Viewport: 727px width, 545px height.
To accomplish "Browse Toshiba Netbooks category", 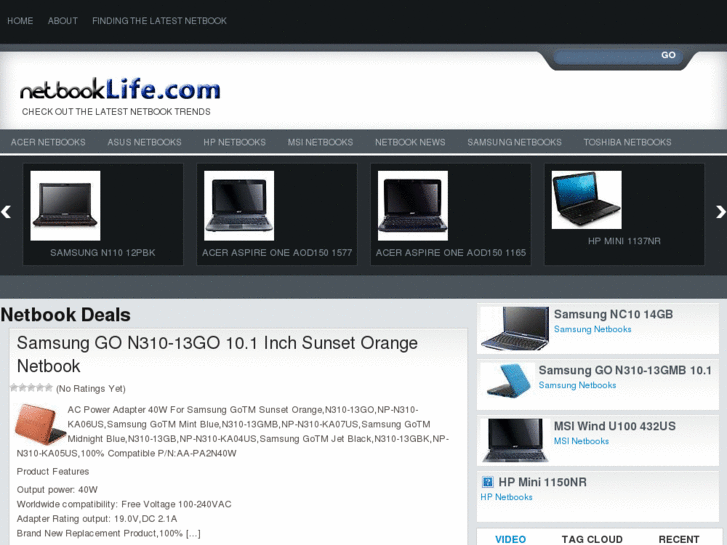I will pos(627,142).
